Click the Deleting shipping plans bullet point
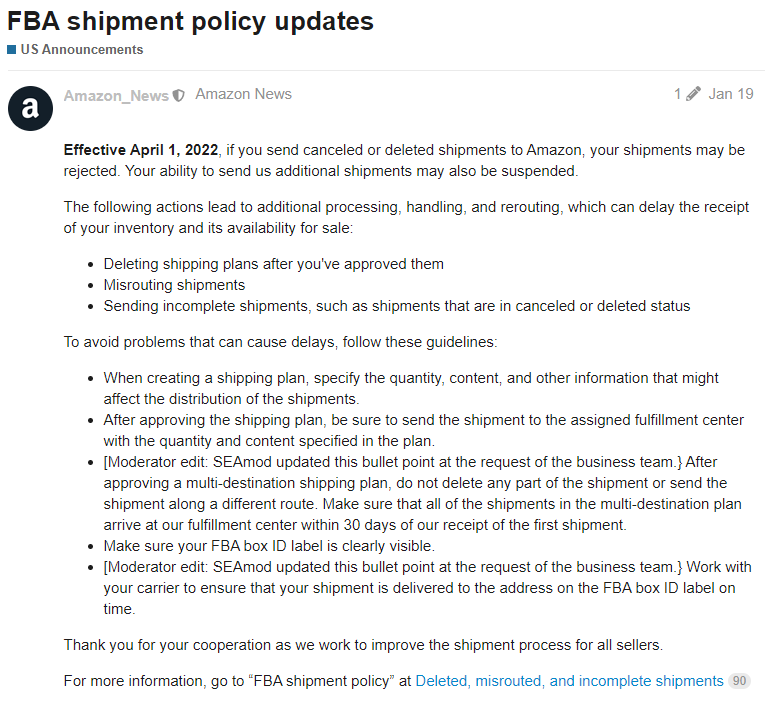 (x=273, y=264)
